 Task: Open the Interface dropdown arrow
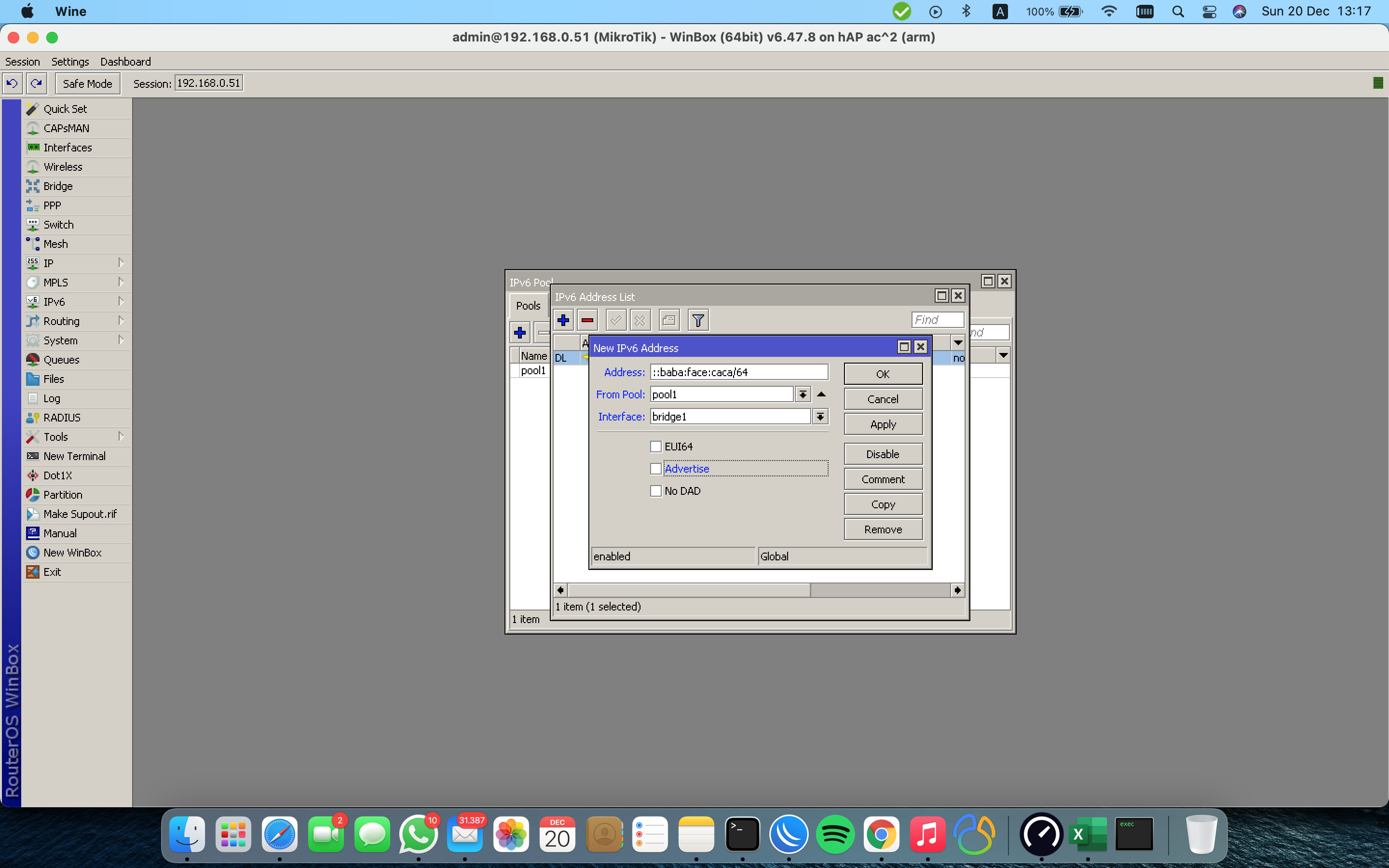pyautogui.click(x=820, y=417)
